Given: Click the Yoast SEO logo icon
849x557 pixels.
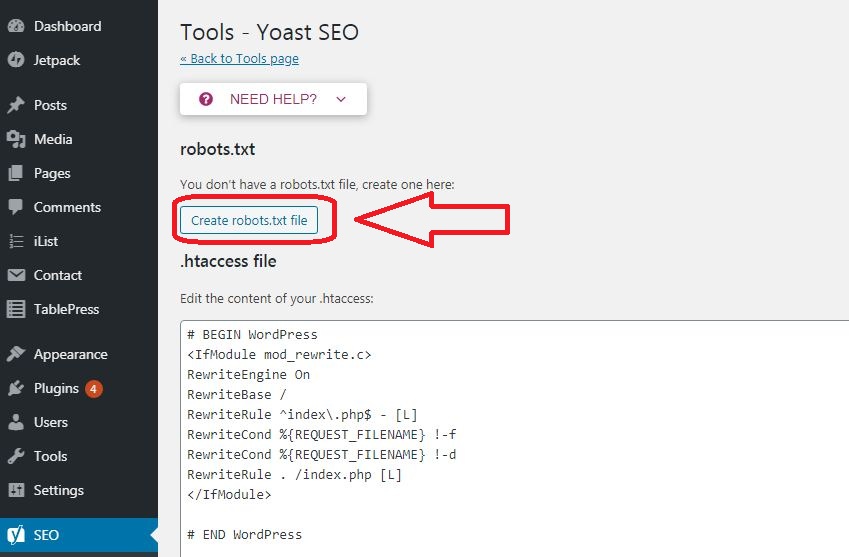Looking at the screenshot, I should (16, 535).
